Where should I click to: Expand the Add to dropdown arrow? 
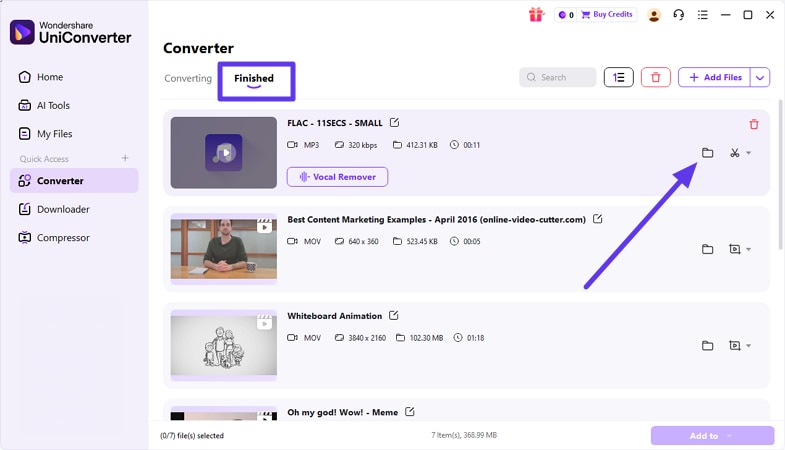pyautogui.click(x=729, y=436)
